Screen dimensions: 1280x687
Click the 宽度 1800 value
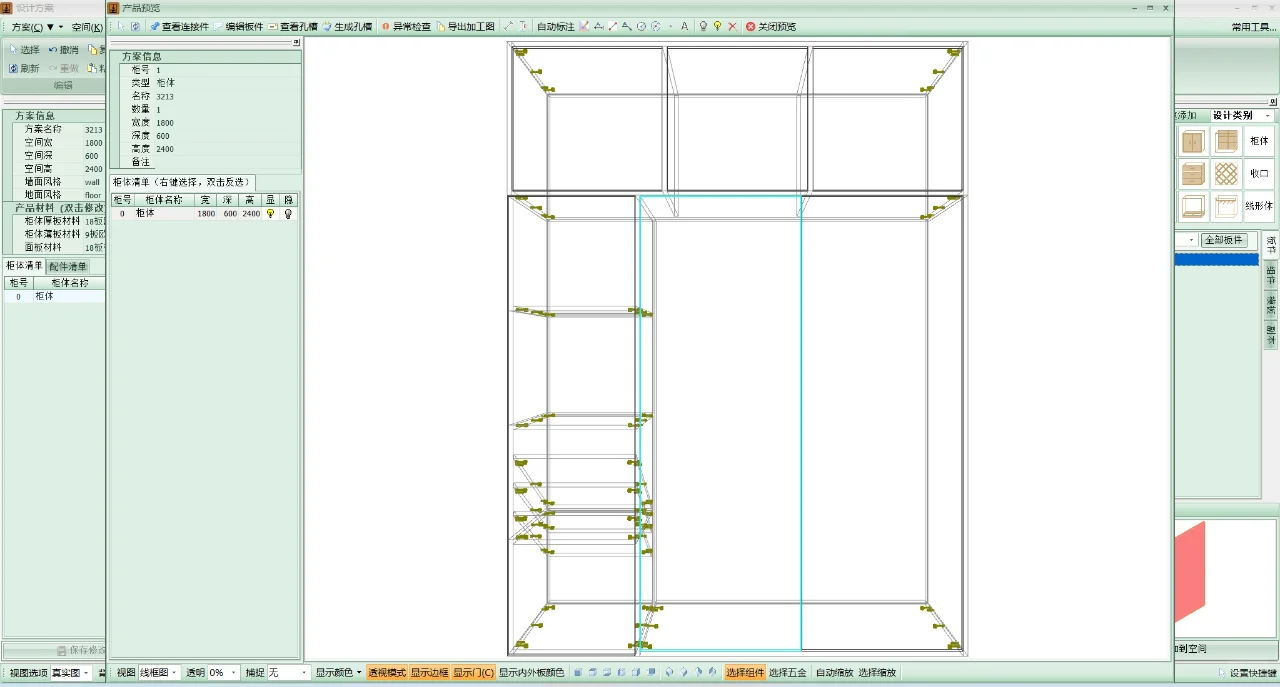point(164,122)
